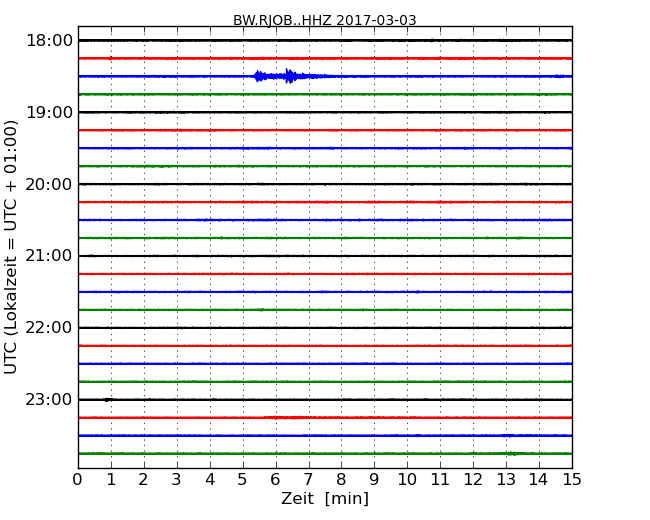The image size is (650, 520).
Task: Click x-axis tick label 9
Action: [374, 480]
